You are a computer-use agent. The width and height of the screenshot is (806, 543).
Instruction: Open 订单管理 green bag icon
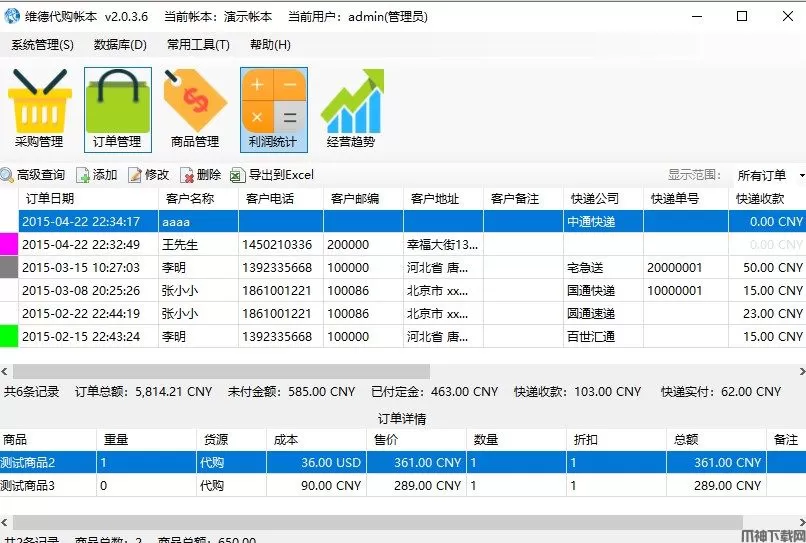coord(117,108)
